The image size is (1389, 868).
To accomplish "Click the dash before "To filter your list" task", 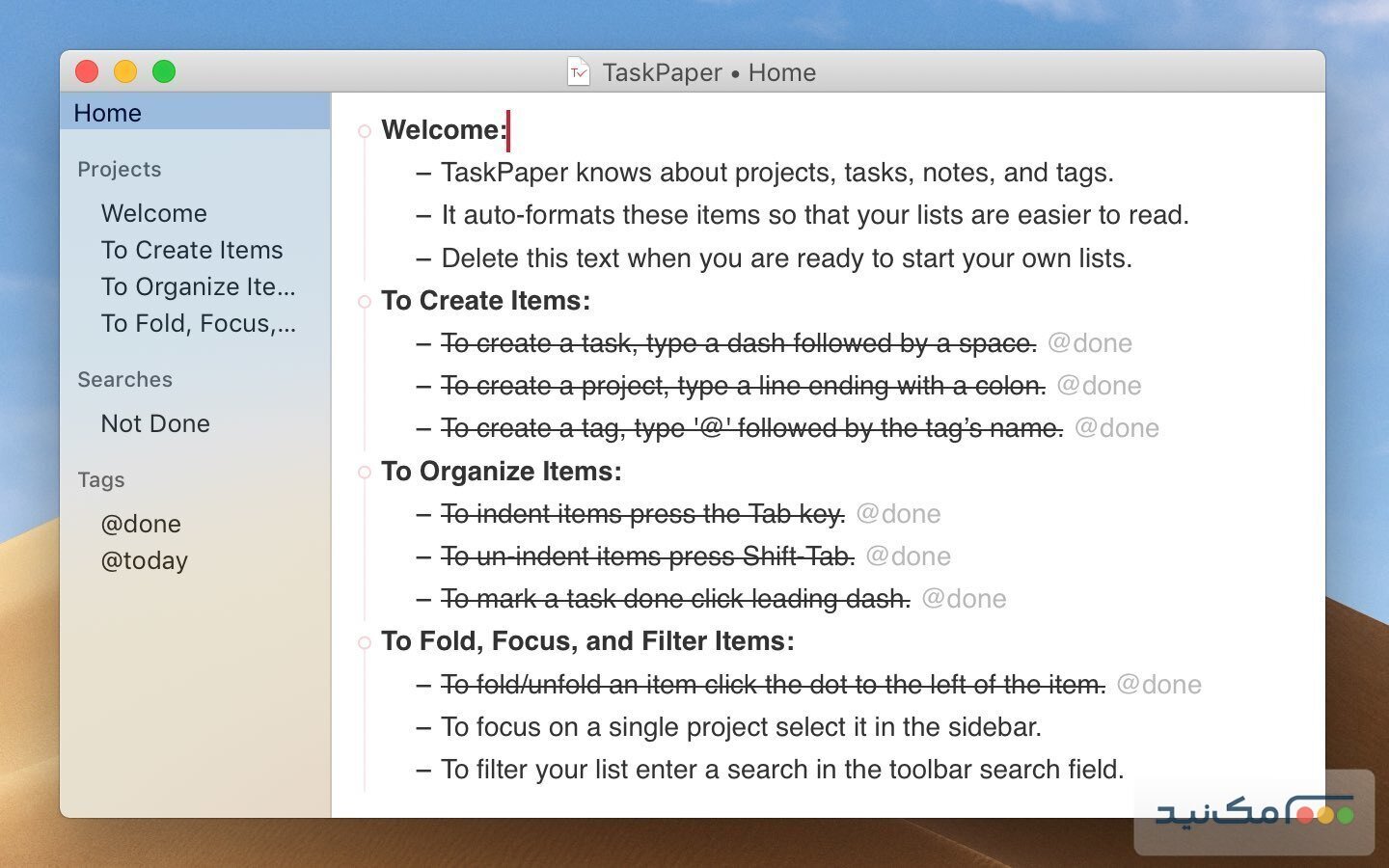I will 422,770.
